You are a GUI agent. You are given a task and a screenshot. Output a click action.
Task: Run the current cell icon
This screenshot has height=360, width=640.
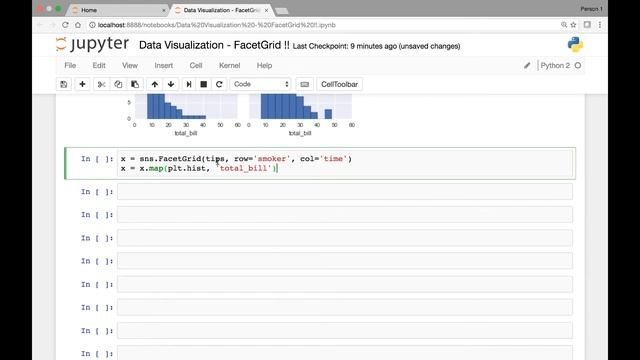pyautogui.click(x=189, y=84)
